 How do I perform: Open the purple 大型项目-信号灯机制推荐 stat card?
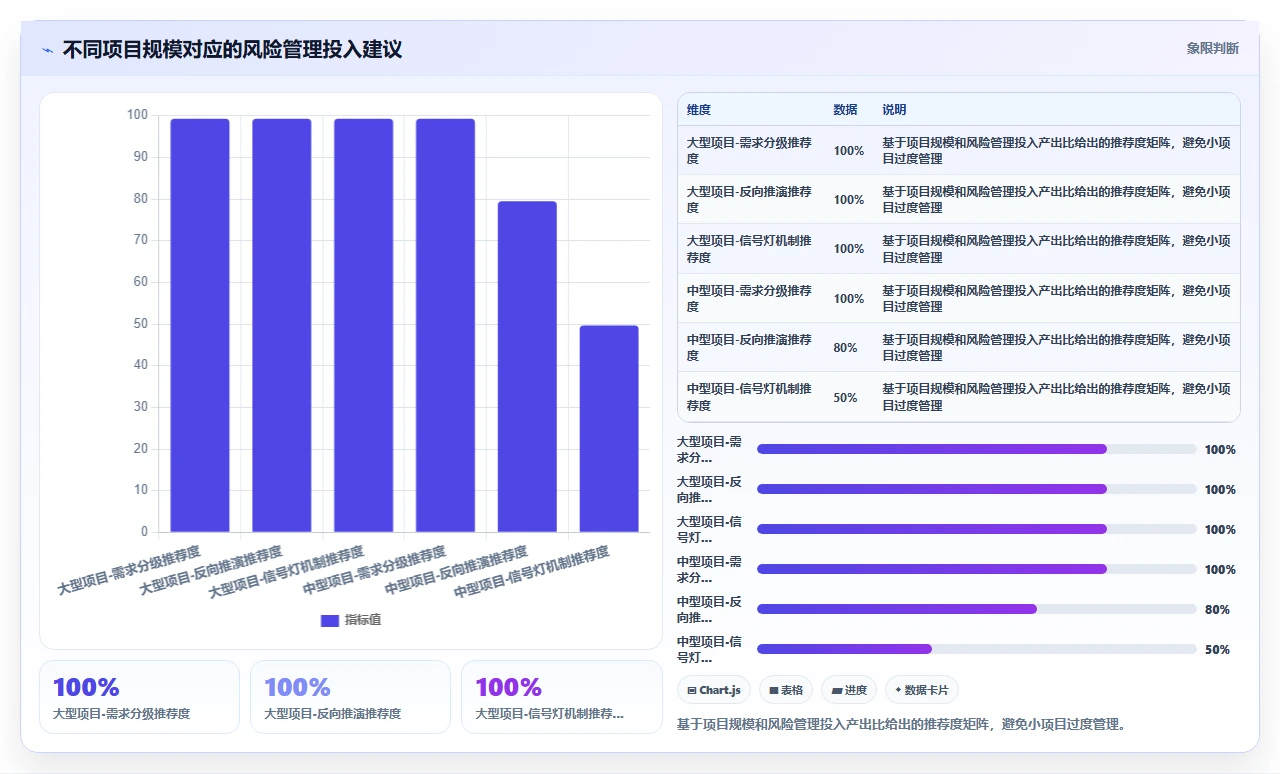pos(561,697)
